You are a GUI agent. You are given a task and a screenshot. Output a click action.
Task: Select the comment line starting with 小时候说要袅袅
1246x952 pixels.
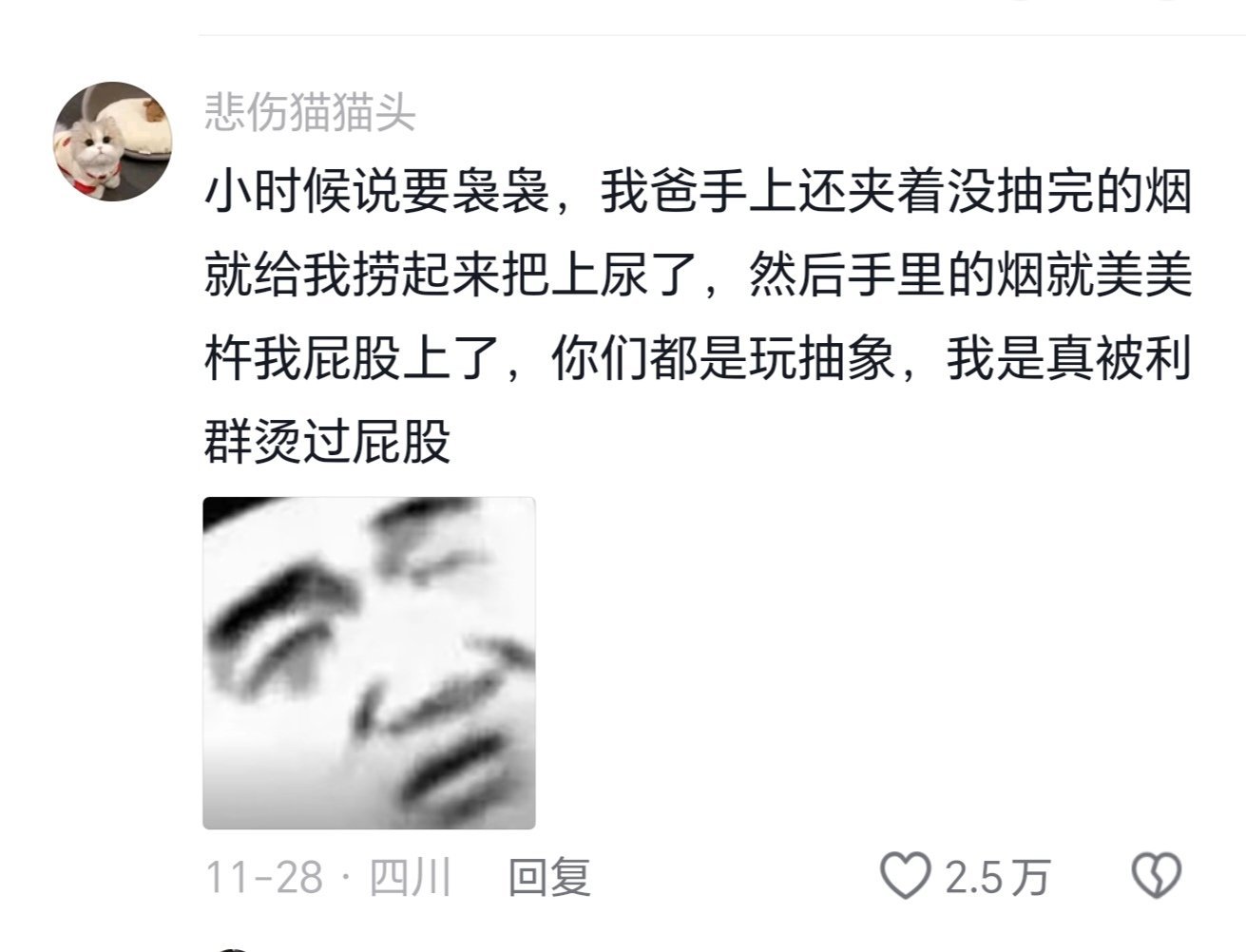(698, 196)
